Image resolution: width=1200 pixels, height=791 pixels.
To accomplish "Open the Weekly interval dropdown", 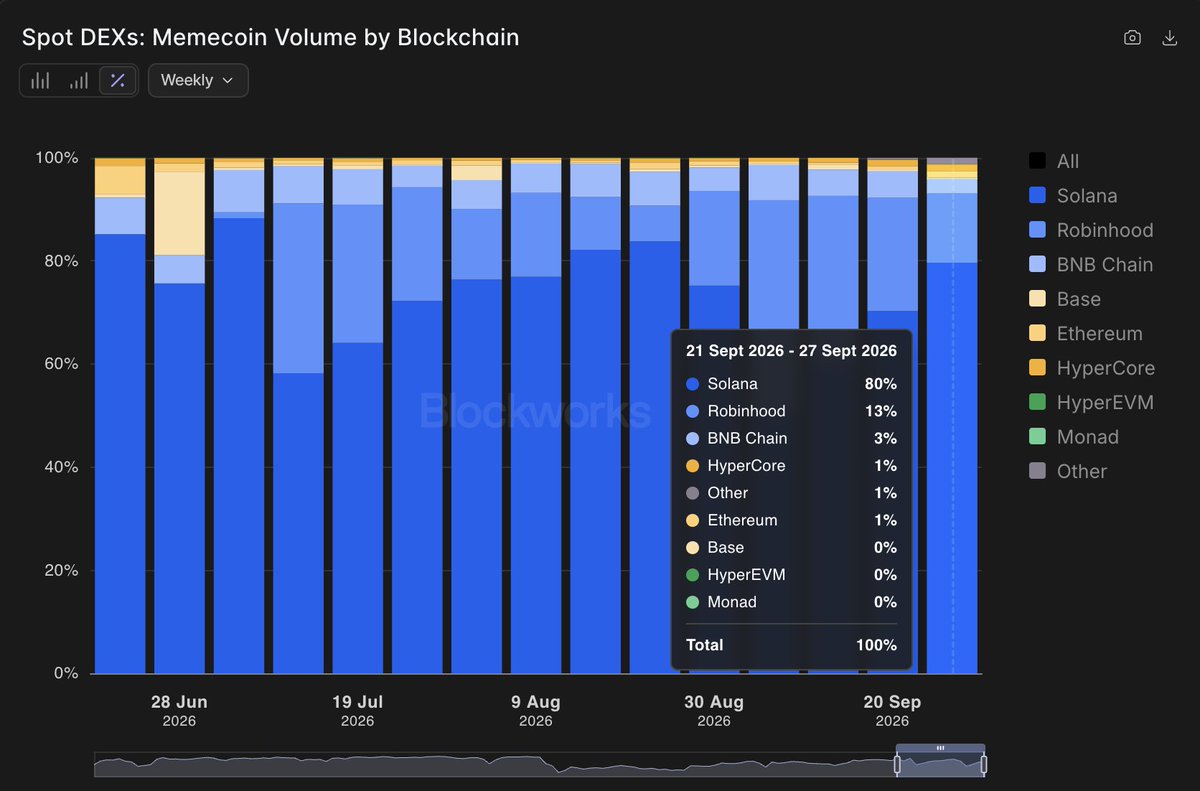I will (198, 81).
